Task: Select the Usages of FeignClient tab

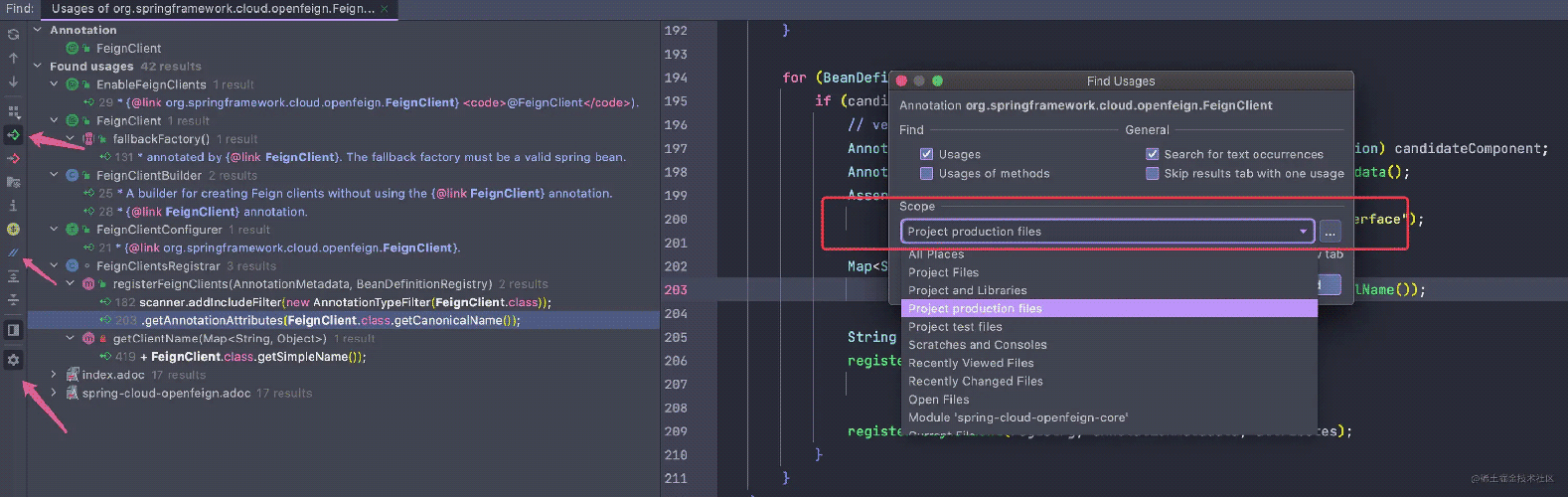Action: [x=213, y=9]
